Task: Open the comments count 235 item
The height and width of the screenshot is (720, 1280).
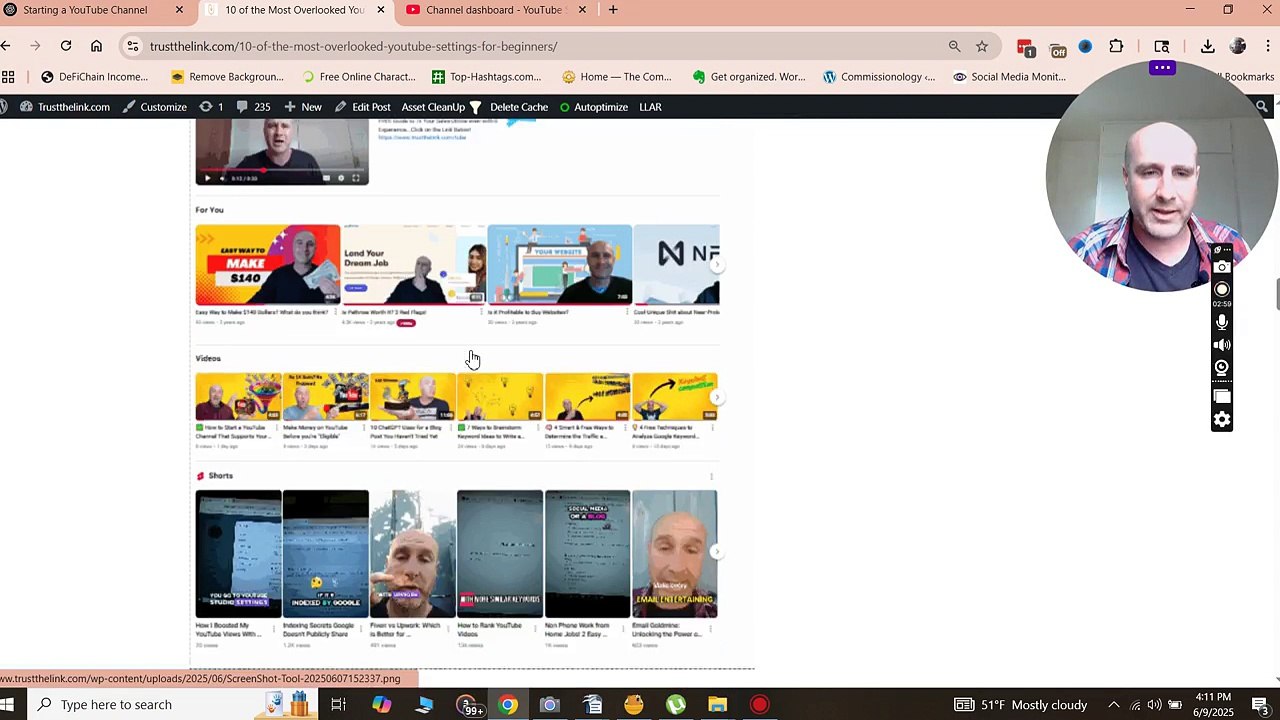Action: pyautogui.click(x=254, y=107)
